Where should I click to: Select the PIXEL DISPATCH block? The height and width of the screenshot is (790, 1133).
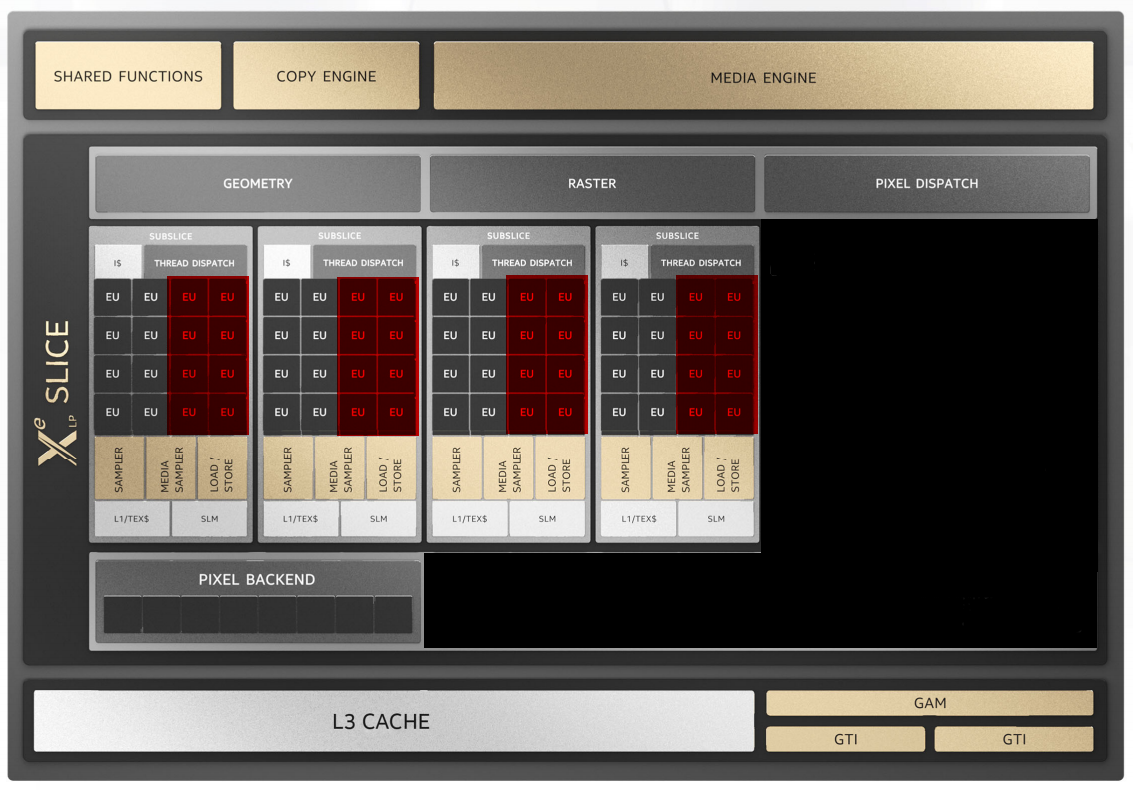click(926, 184)
